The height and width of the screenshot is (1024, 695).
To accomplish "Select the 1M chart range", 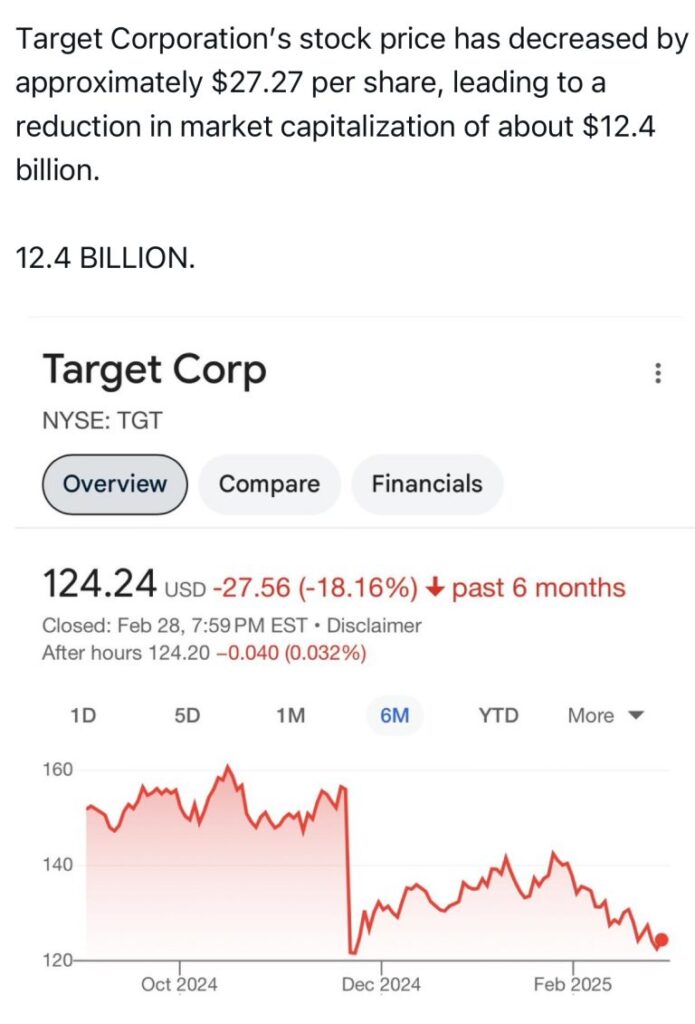I will coord(291,715).
